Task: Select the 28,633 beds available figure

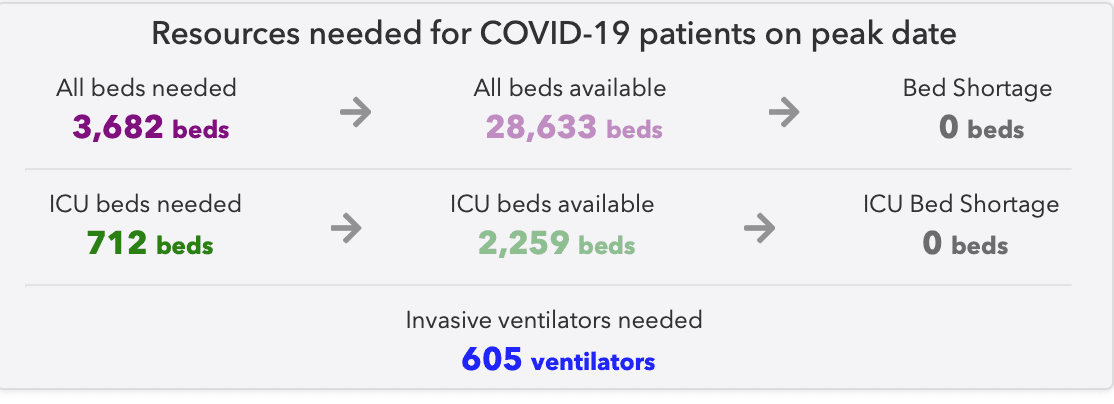Action: tap(574, 128)
